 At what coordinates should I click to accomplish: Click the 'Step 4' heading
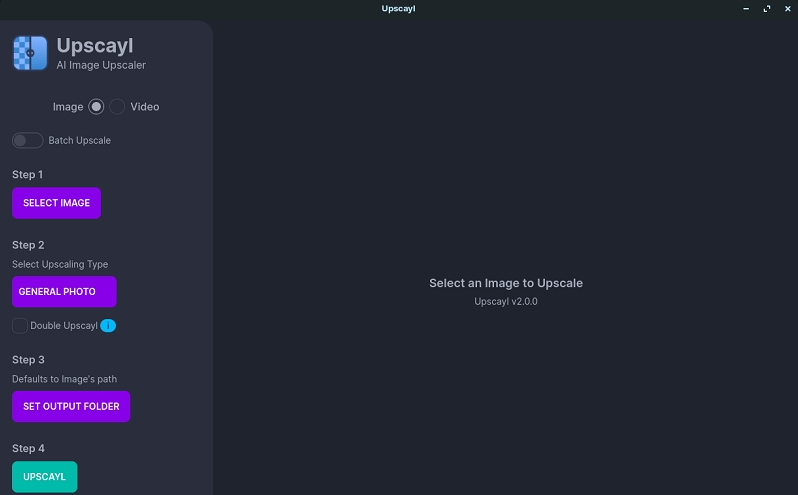coord(28,449)
